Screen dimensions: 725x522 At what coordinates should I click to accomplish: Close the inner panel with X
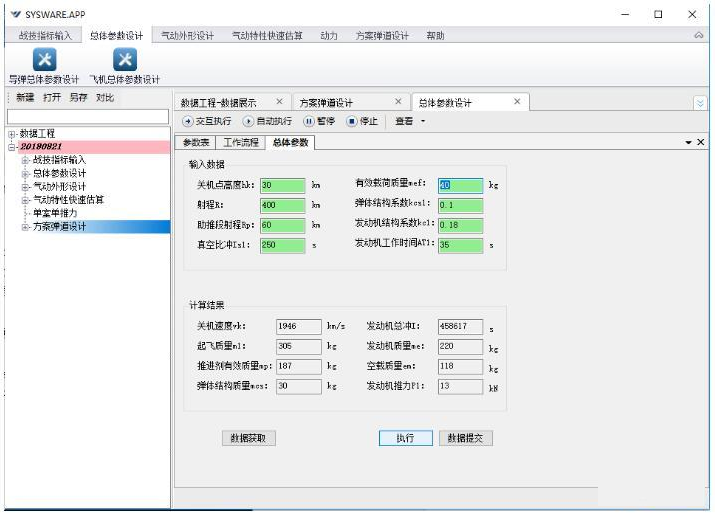tap(700, 142)
